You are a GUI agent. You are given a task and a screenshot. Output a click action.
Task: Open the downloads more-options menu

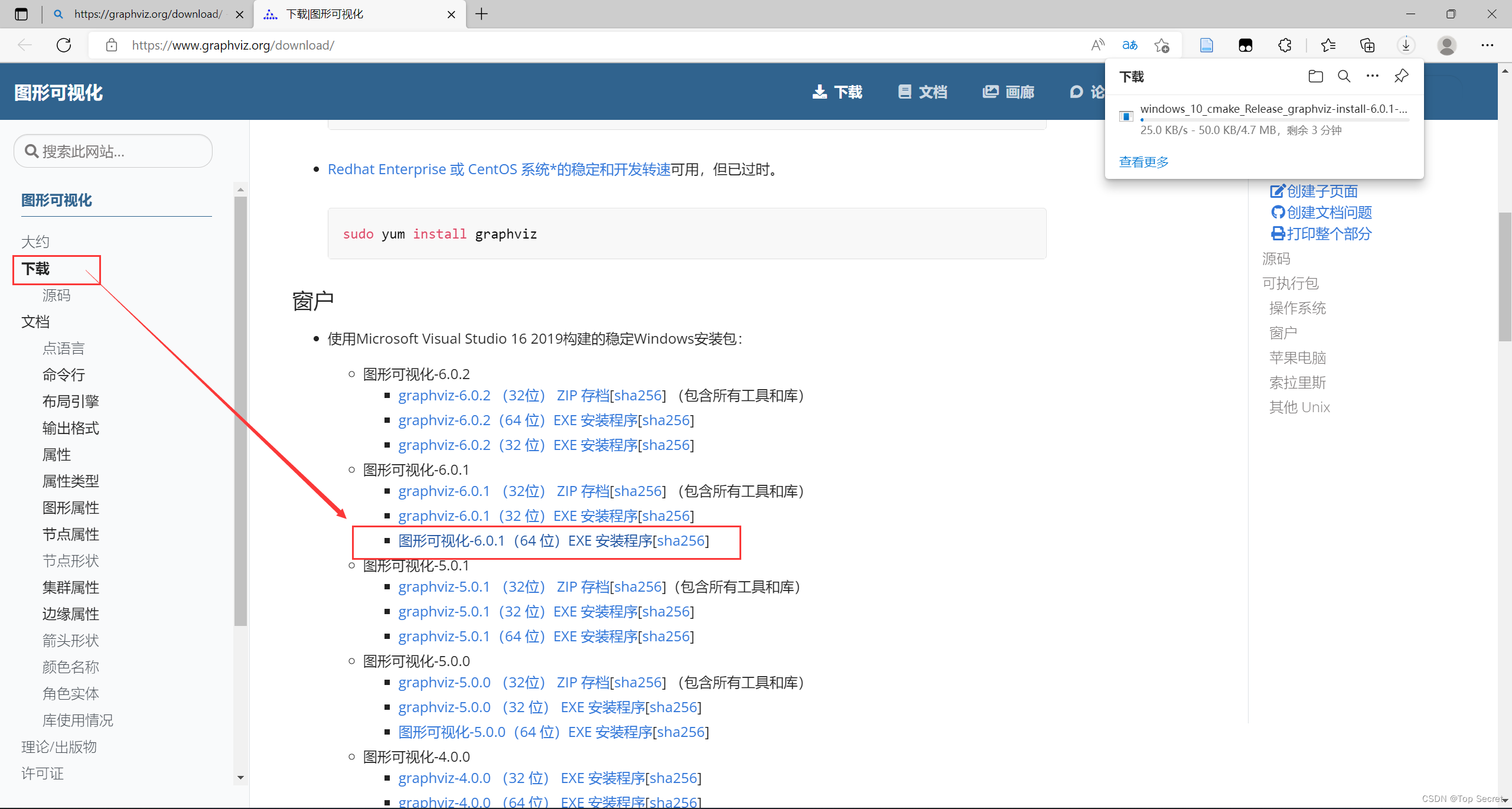pyautogui.click(x=1371, y=76)
